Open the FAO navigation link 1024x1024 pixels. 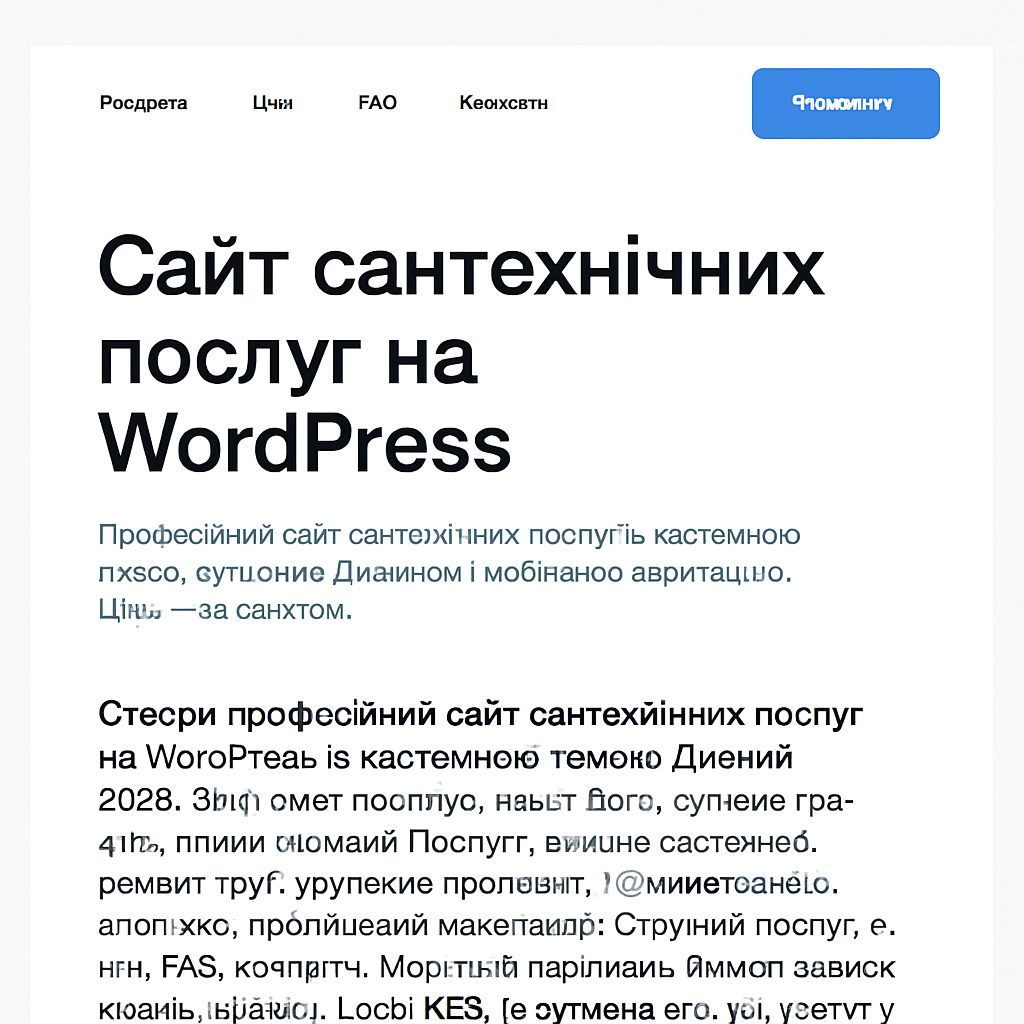(377, 103)
